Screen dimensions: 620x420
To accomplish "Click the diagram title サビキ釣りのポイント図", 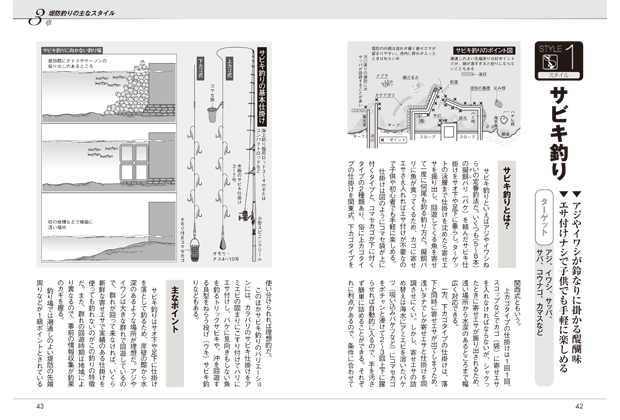I will [x=484, y=51].
